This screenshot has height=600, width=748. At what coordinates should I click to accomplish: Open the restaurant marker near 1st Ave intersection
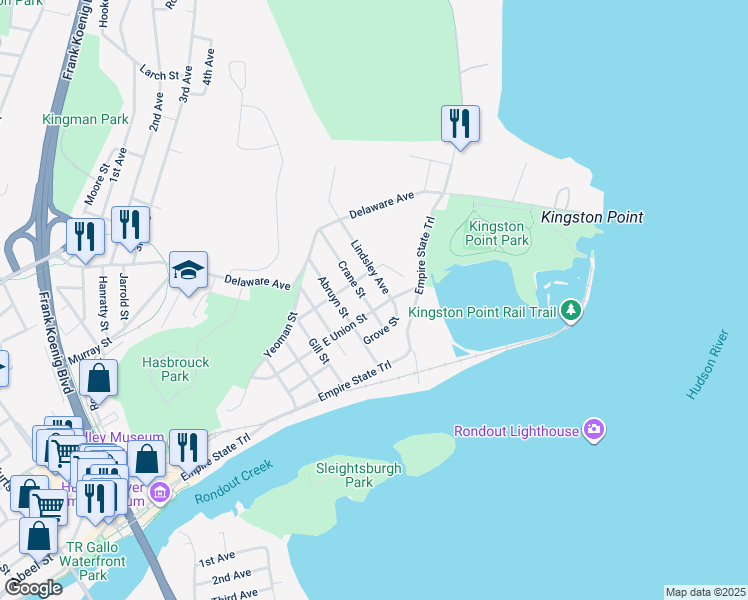coord(130,226)
